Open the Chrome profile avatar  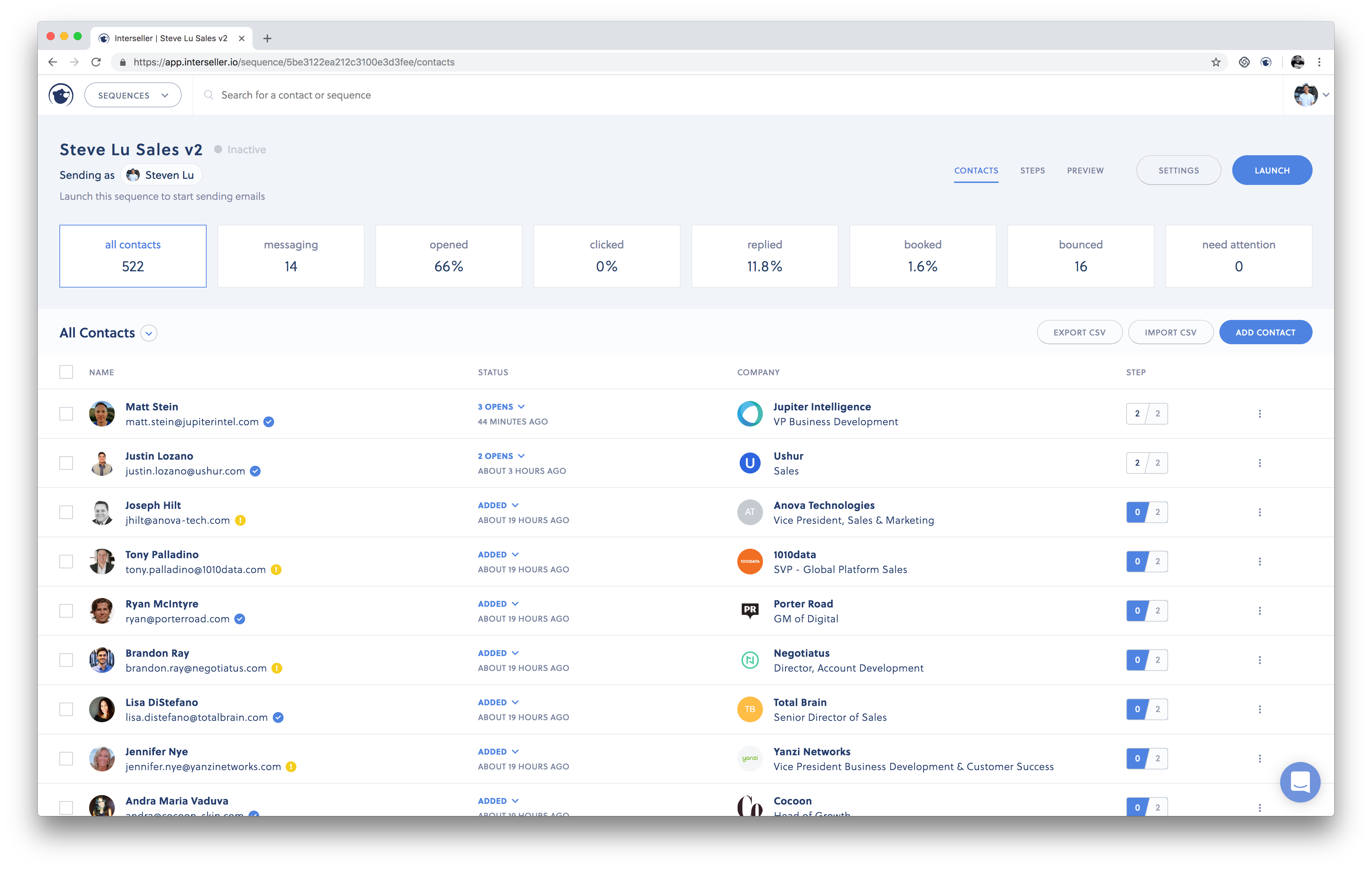1297,62
